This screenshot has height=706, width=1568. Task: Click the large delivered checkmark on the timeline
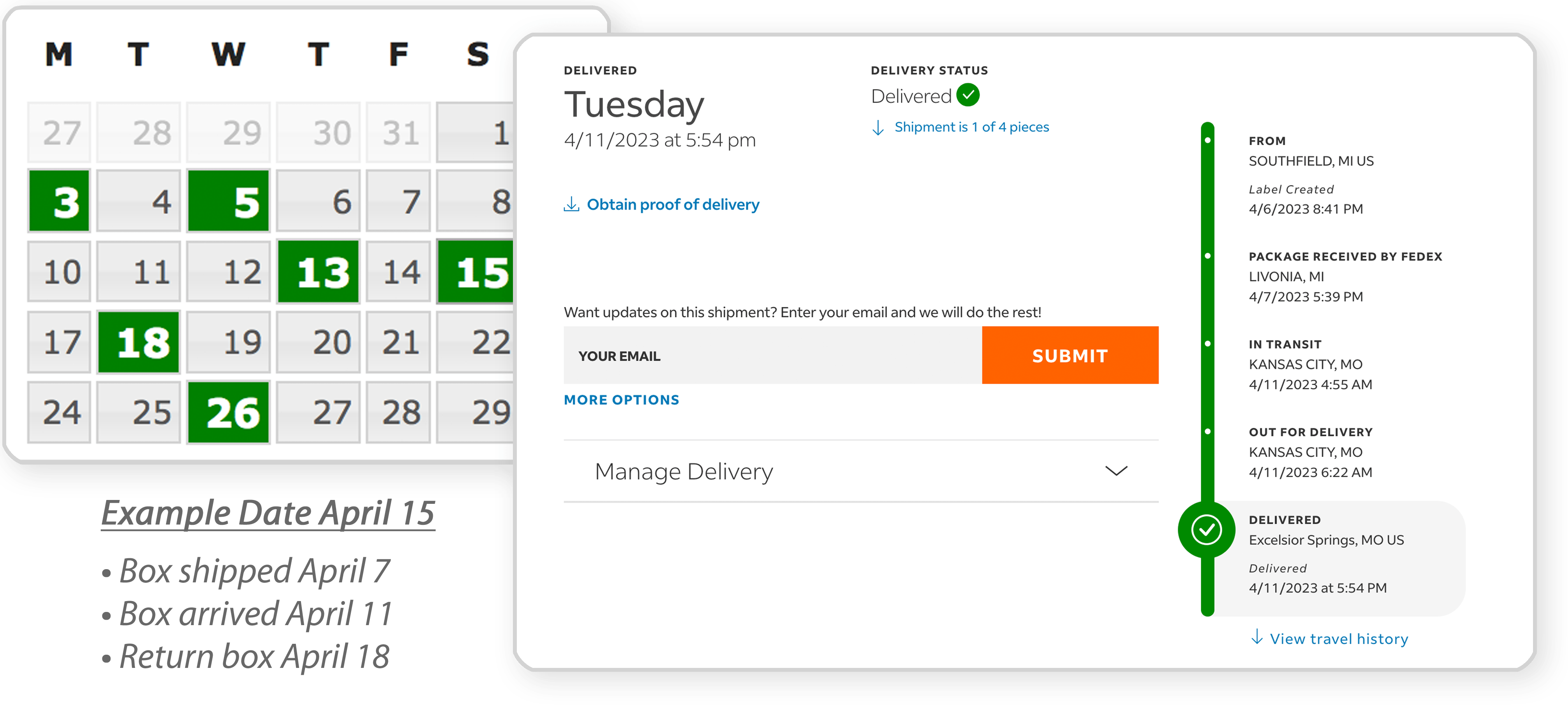(x=1206, y=529)
